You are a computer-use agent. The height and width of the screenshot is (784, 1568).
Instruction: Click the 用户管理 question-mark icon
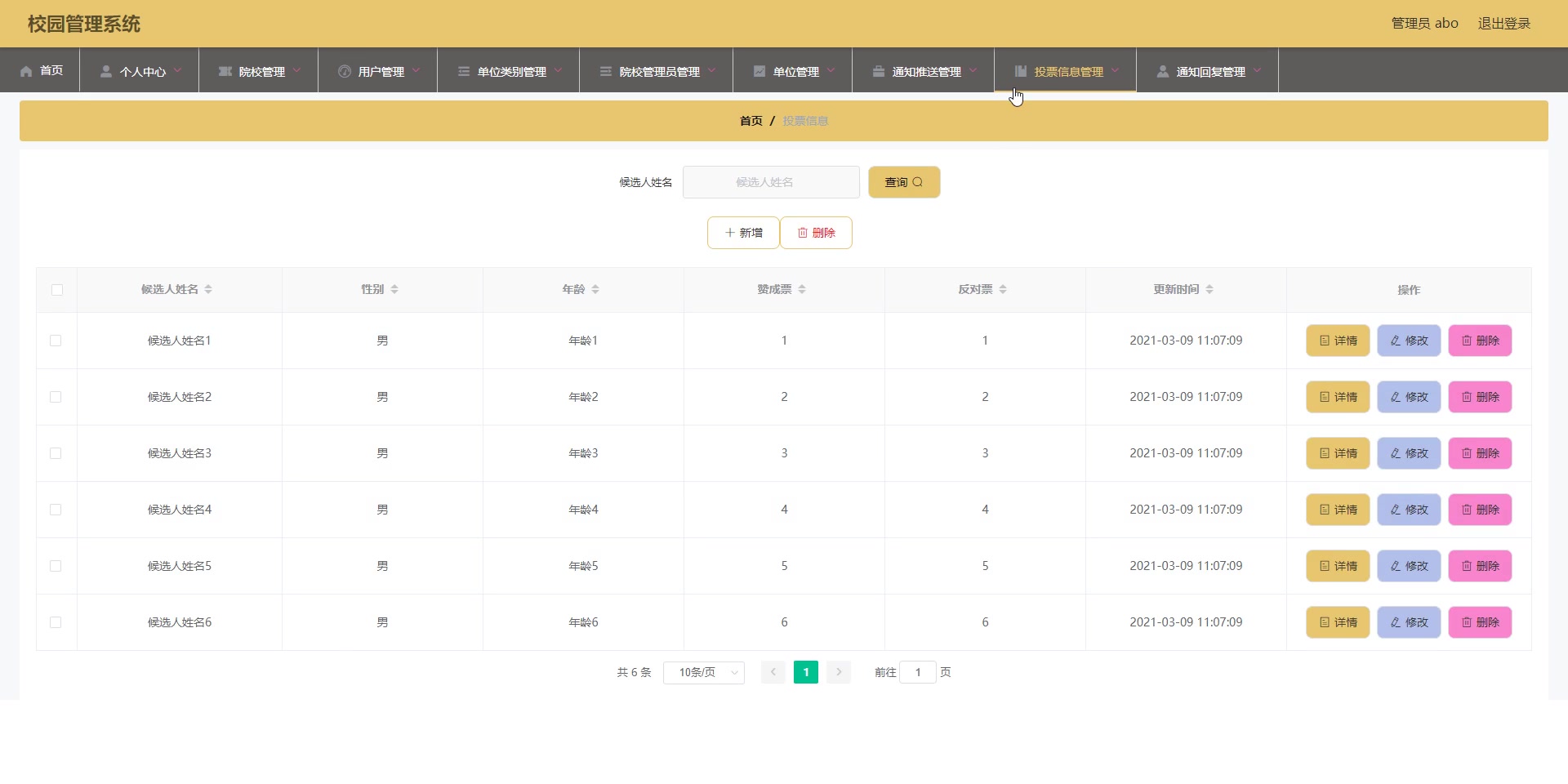[x=345, y=71]
